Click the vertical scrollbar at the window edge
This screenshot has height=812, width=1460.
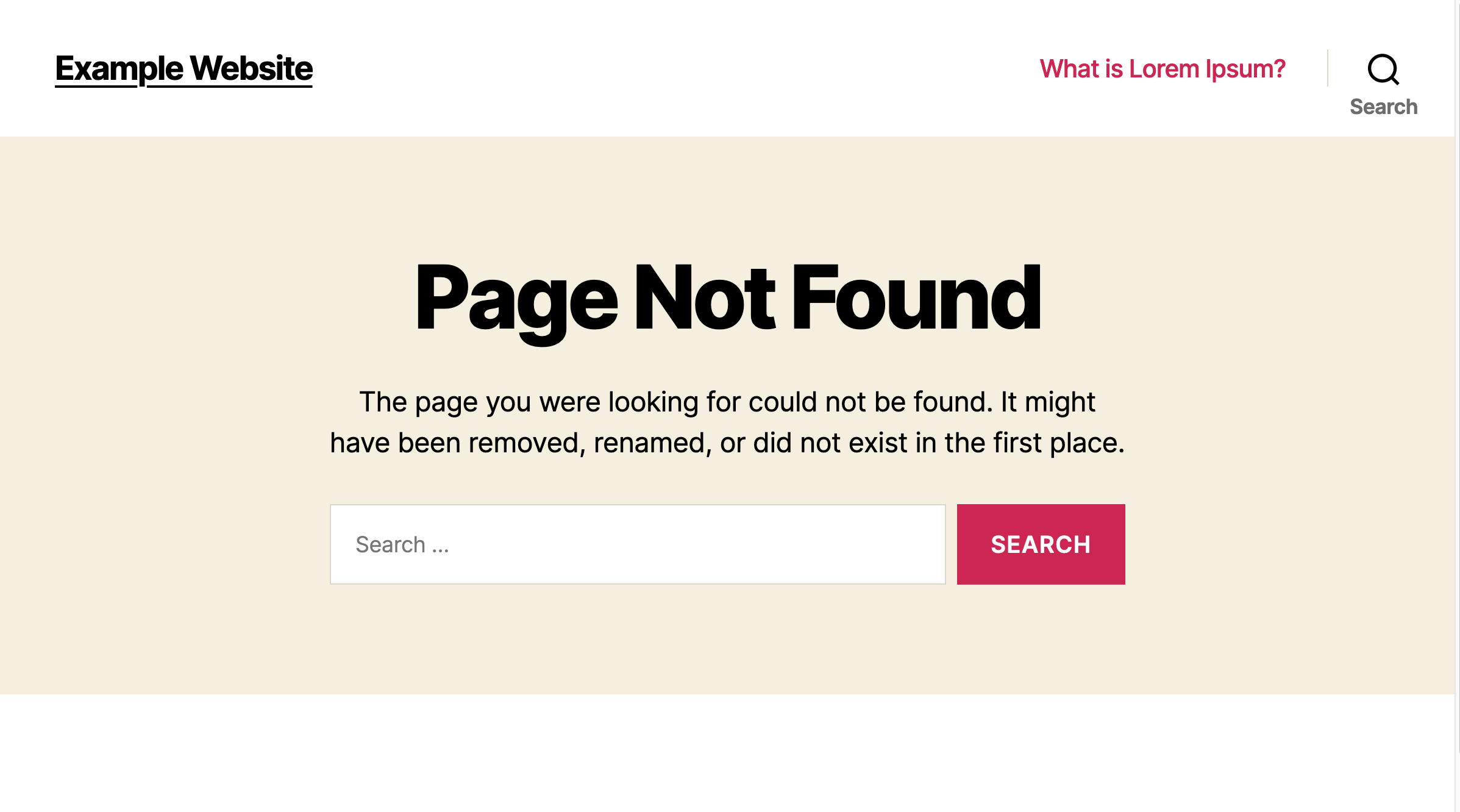coord(1458,406)
